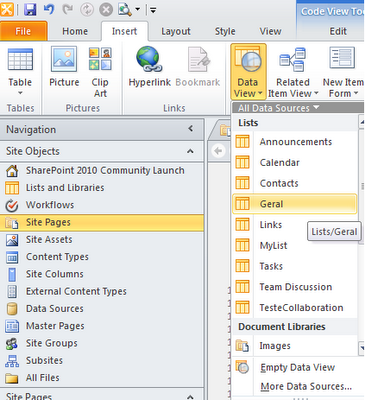The image size is (365, 400).
Task: Select Empty Data View option
Action: pyautogui.click(x=298, y=367)
